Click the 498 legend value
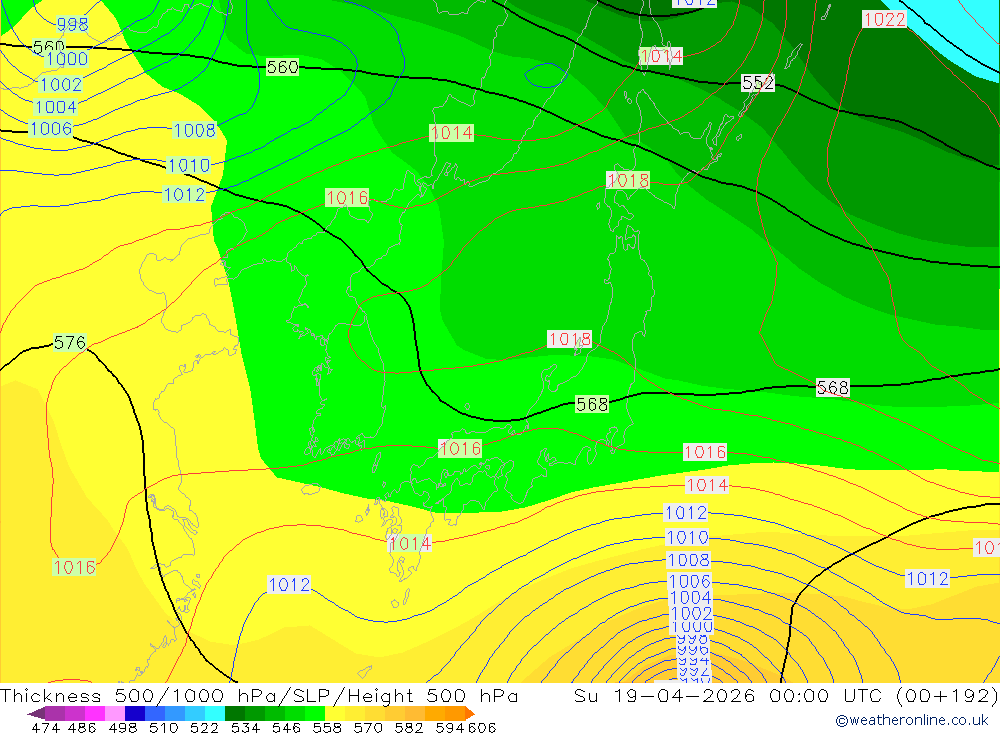 [x=123, y=728]
